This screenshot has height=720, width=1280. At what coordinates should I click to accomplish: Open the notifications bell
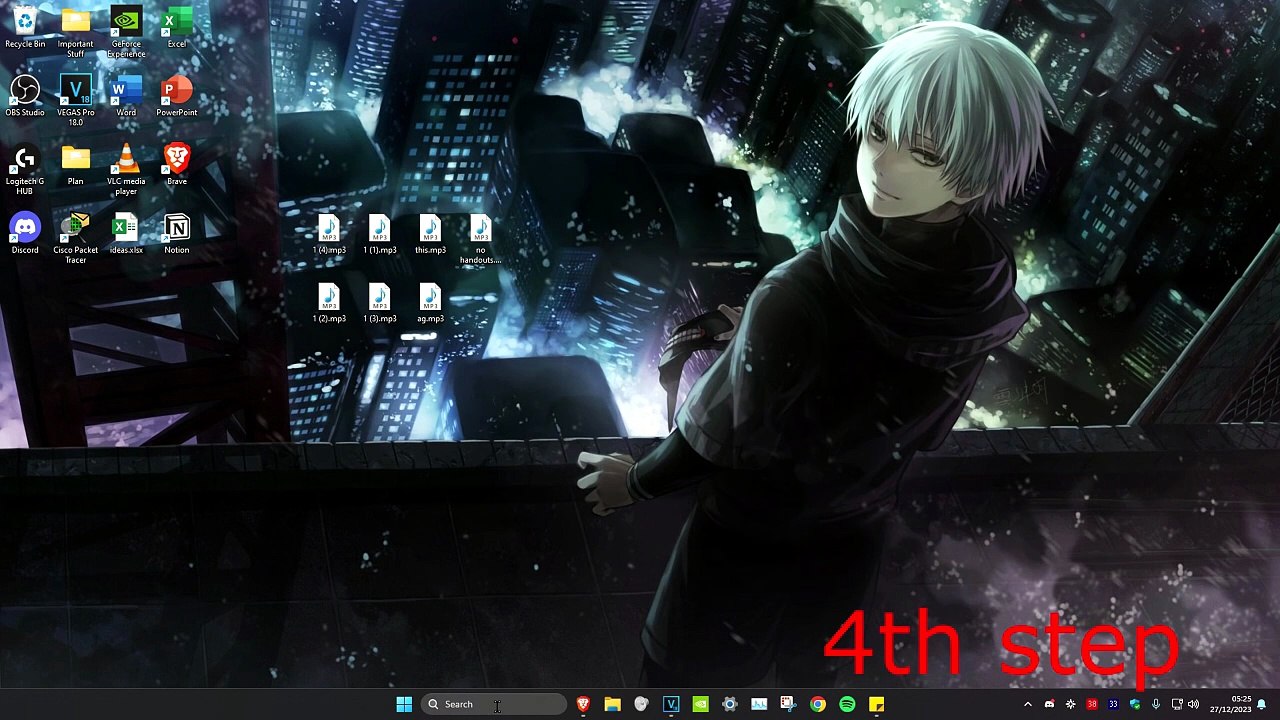1262,704
